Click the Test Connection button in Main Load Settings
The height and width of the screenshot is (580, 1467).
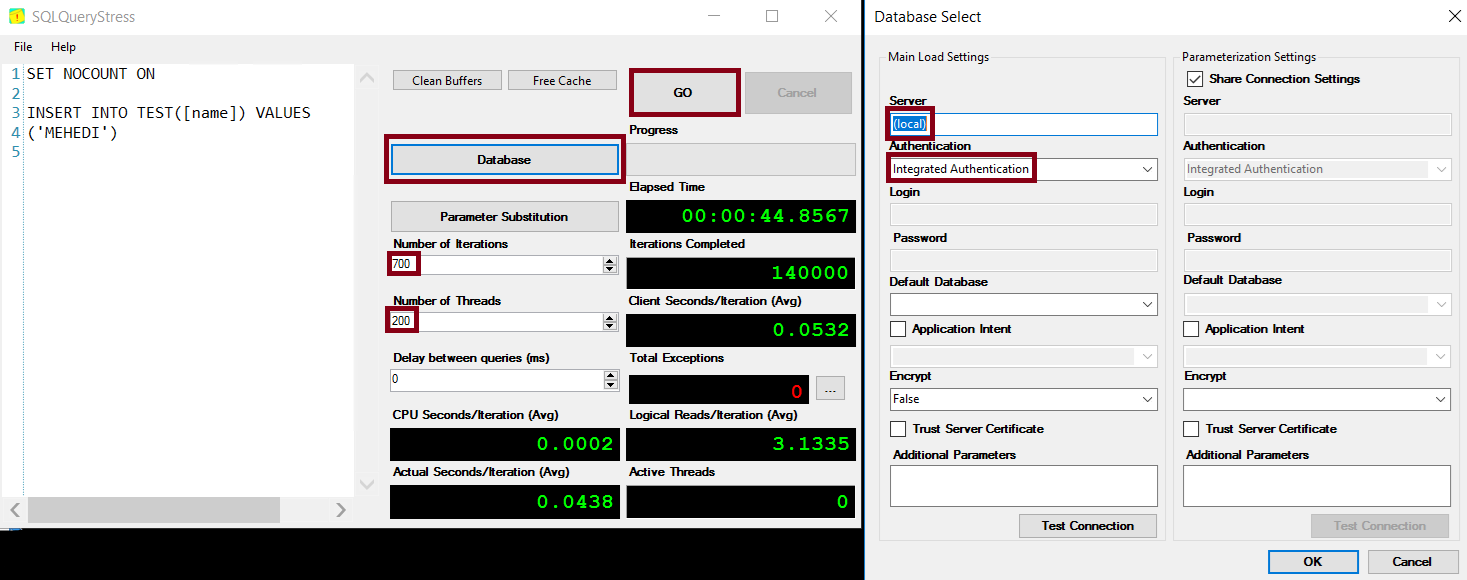(1087, 526)
